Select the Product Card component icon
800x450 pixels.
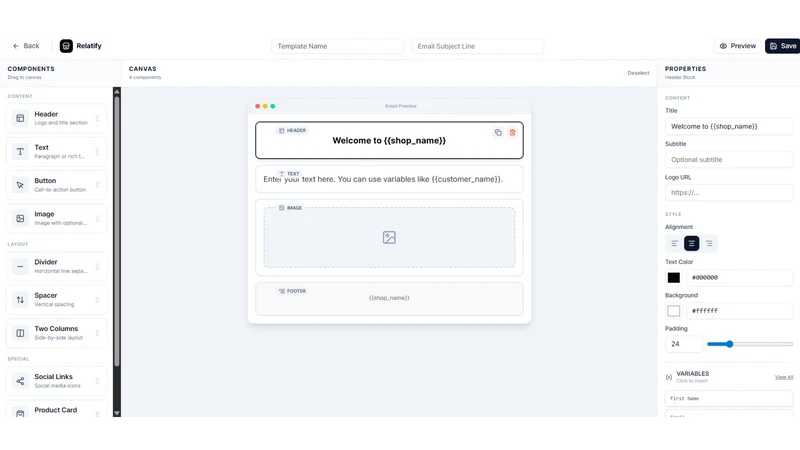[x=20, y=412]
